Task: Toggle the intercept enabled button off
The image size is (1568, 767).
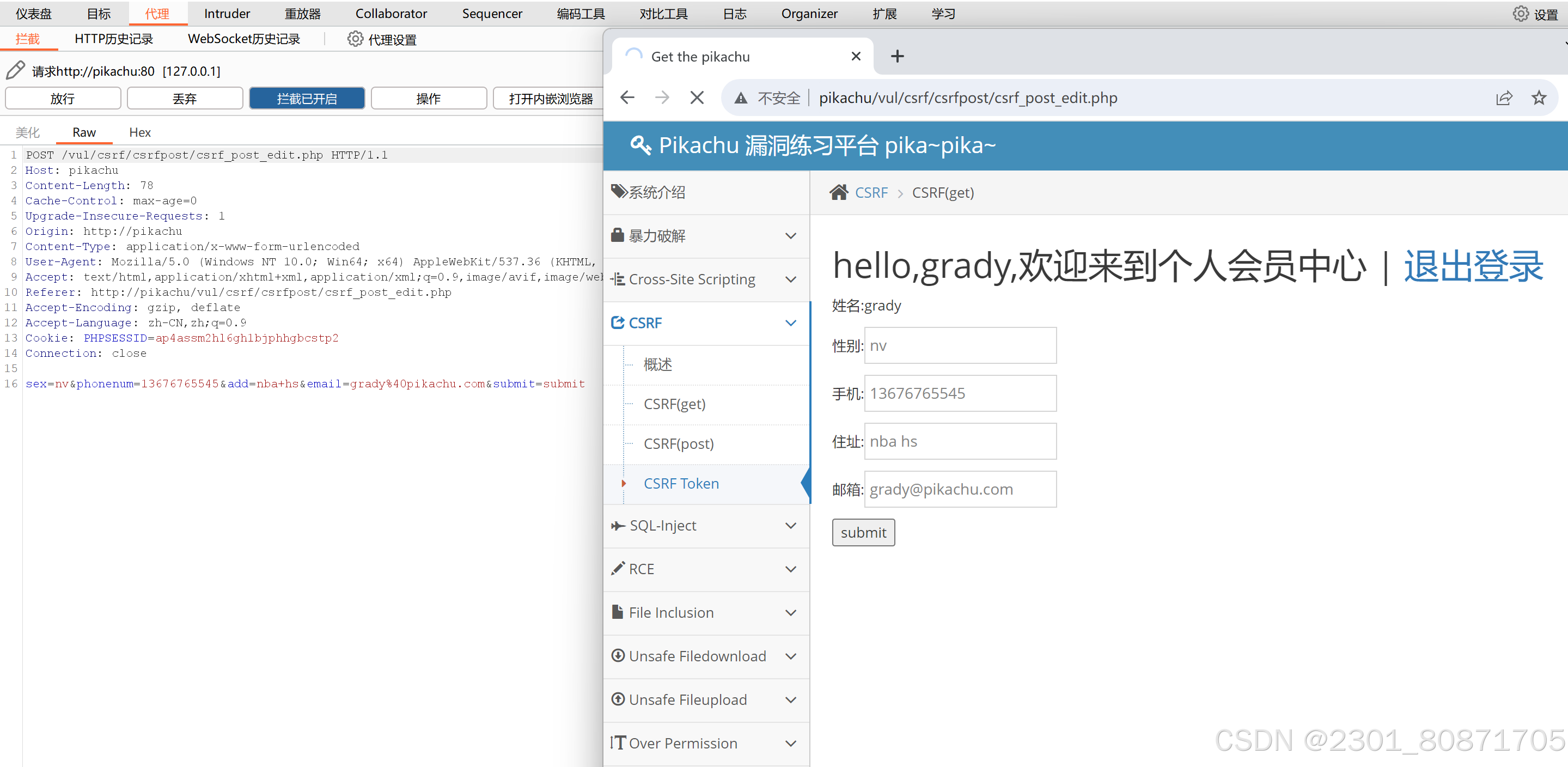Action: point(307,99)
